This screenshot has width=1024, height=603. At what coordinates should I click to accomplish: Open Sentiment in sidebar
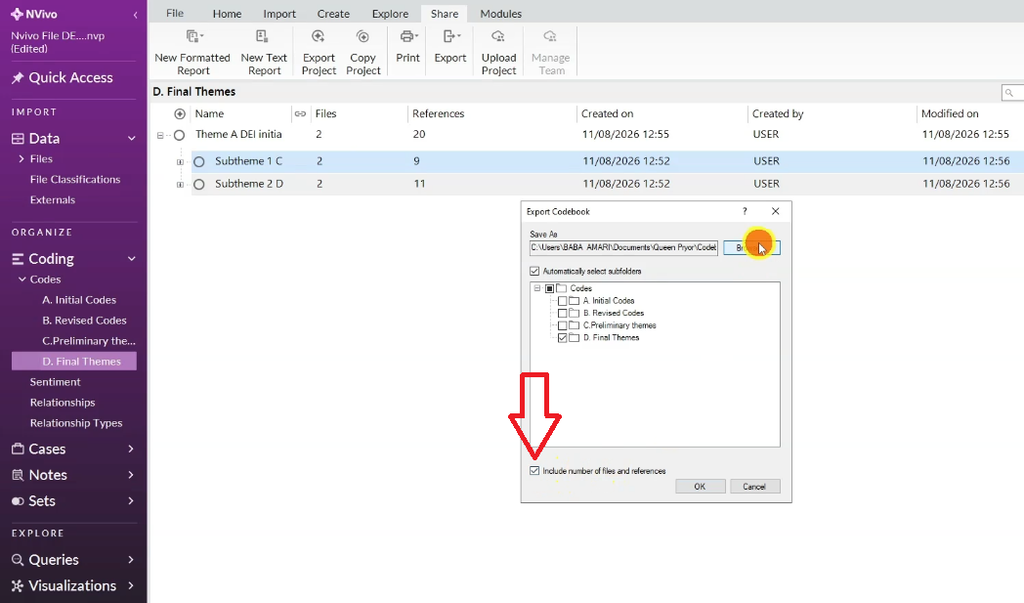[55, 382]
